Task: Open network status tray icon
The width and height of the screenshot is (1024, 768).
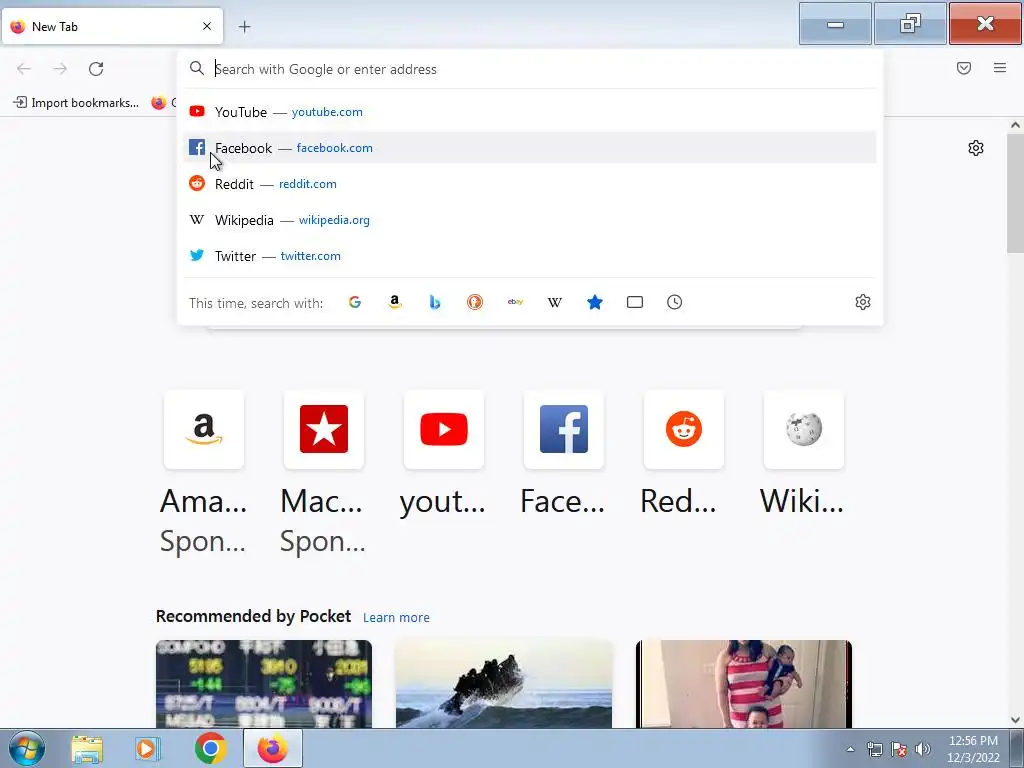Action: click(874, 749)
